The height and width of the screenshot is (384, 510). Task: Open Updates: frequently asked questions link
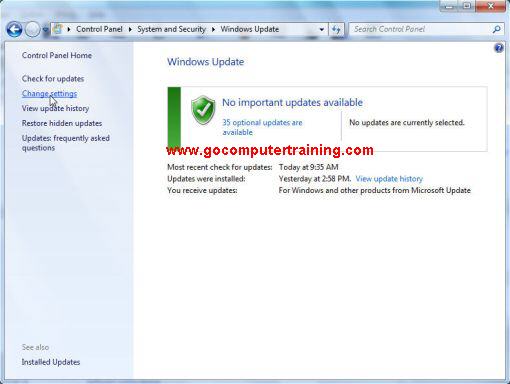tap(66, 143)
